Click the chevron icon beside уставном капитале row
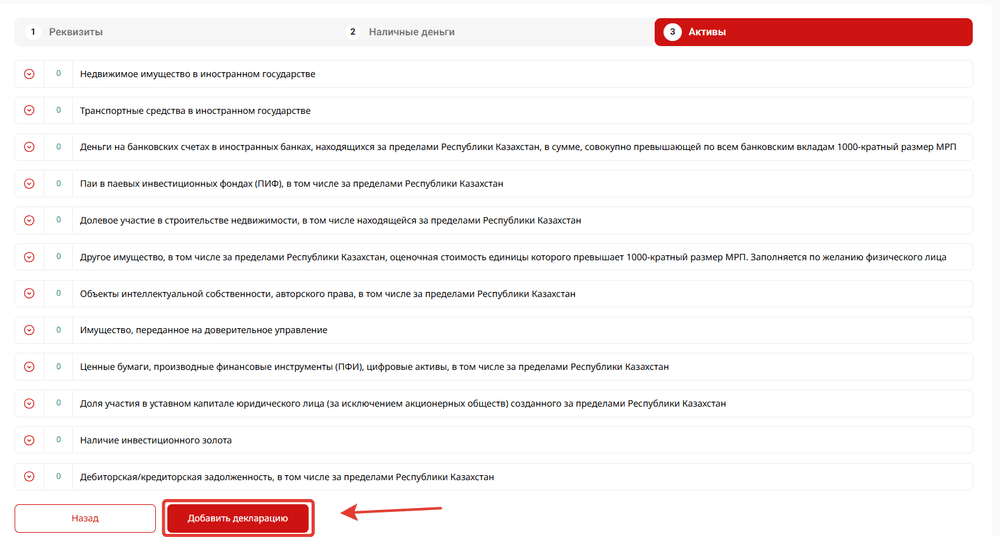The height and width of the screenshot is (537, 1000). pyautogui.click(x=29, y=403)
